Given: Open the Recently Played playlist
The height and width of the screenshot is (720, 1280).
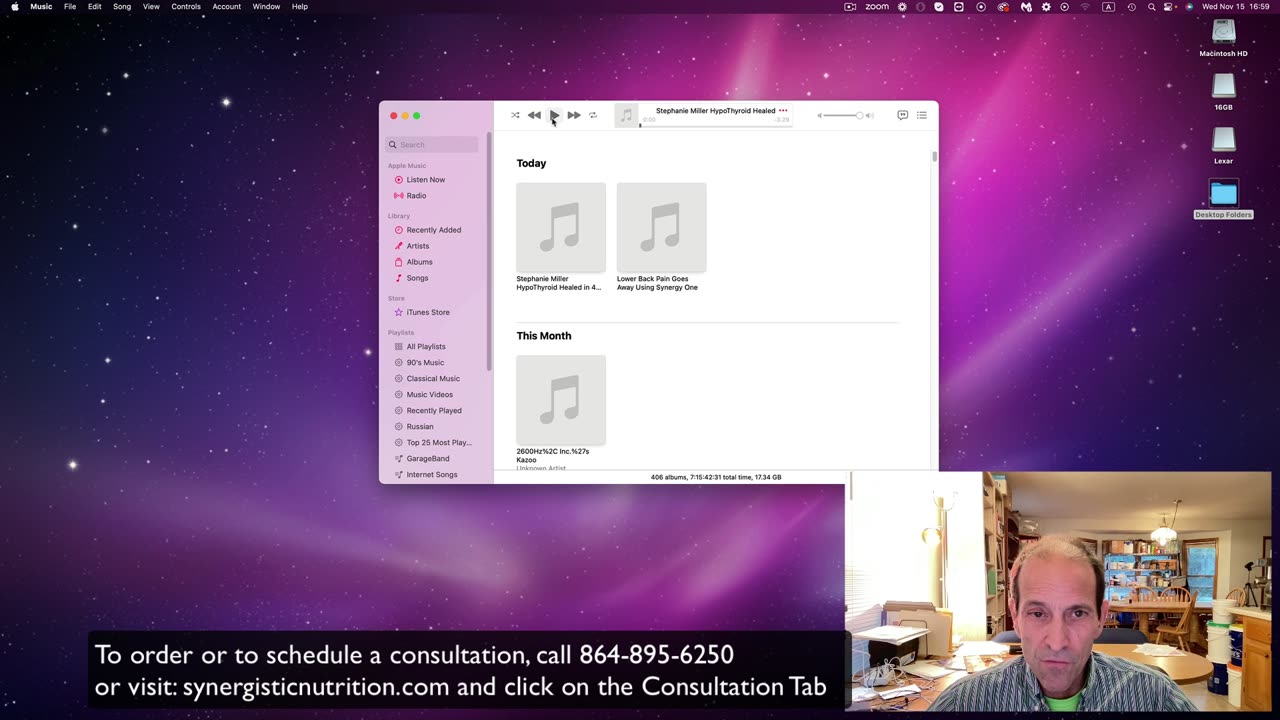Looking at the screenshot, I should (x=433, y=411).
